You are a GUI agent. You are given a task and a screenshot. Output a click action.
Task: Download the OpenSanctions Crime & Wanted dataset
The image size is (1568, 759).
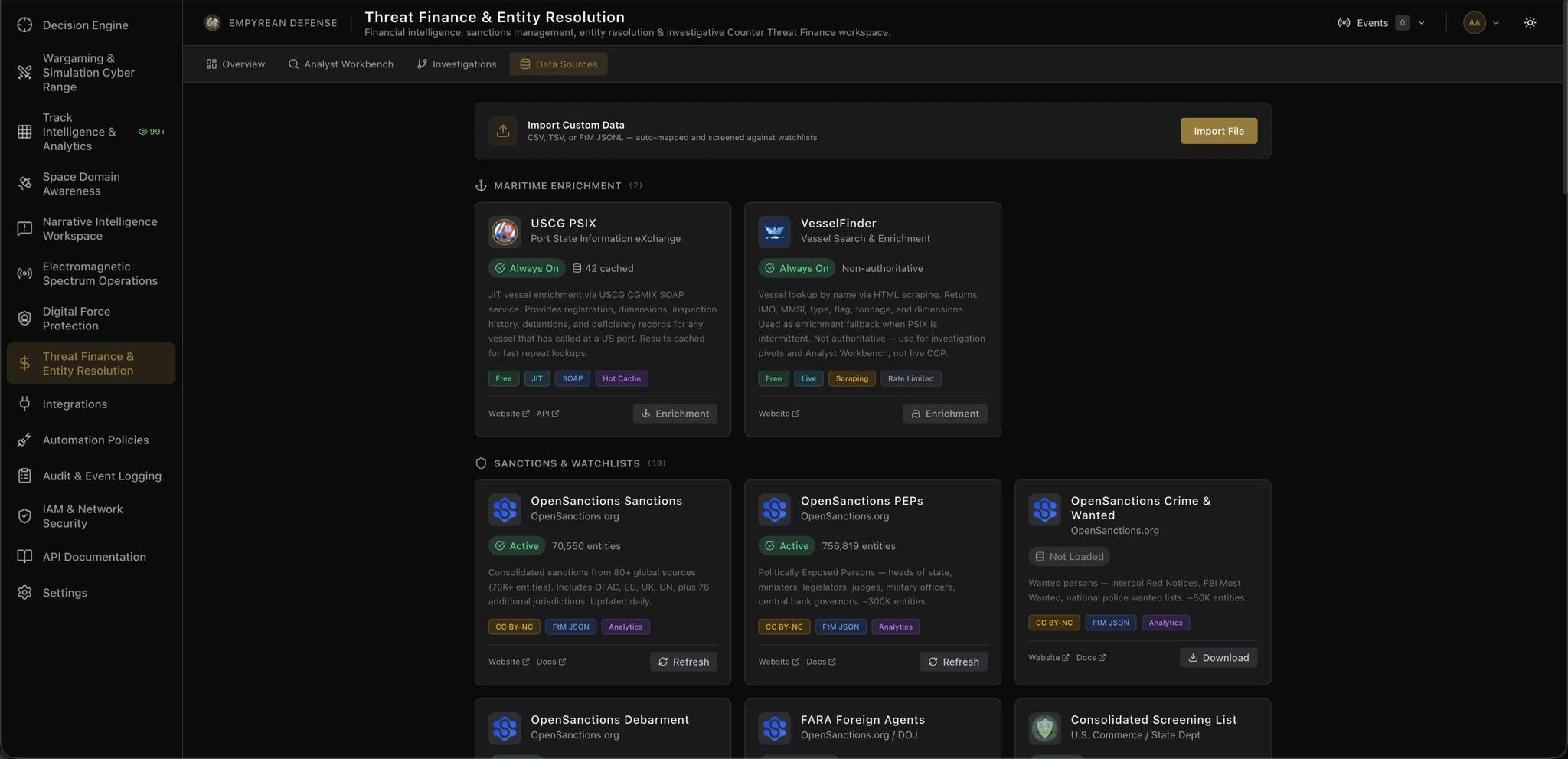click(1218, 658)
